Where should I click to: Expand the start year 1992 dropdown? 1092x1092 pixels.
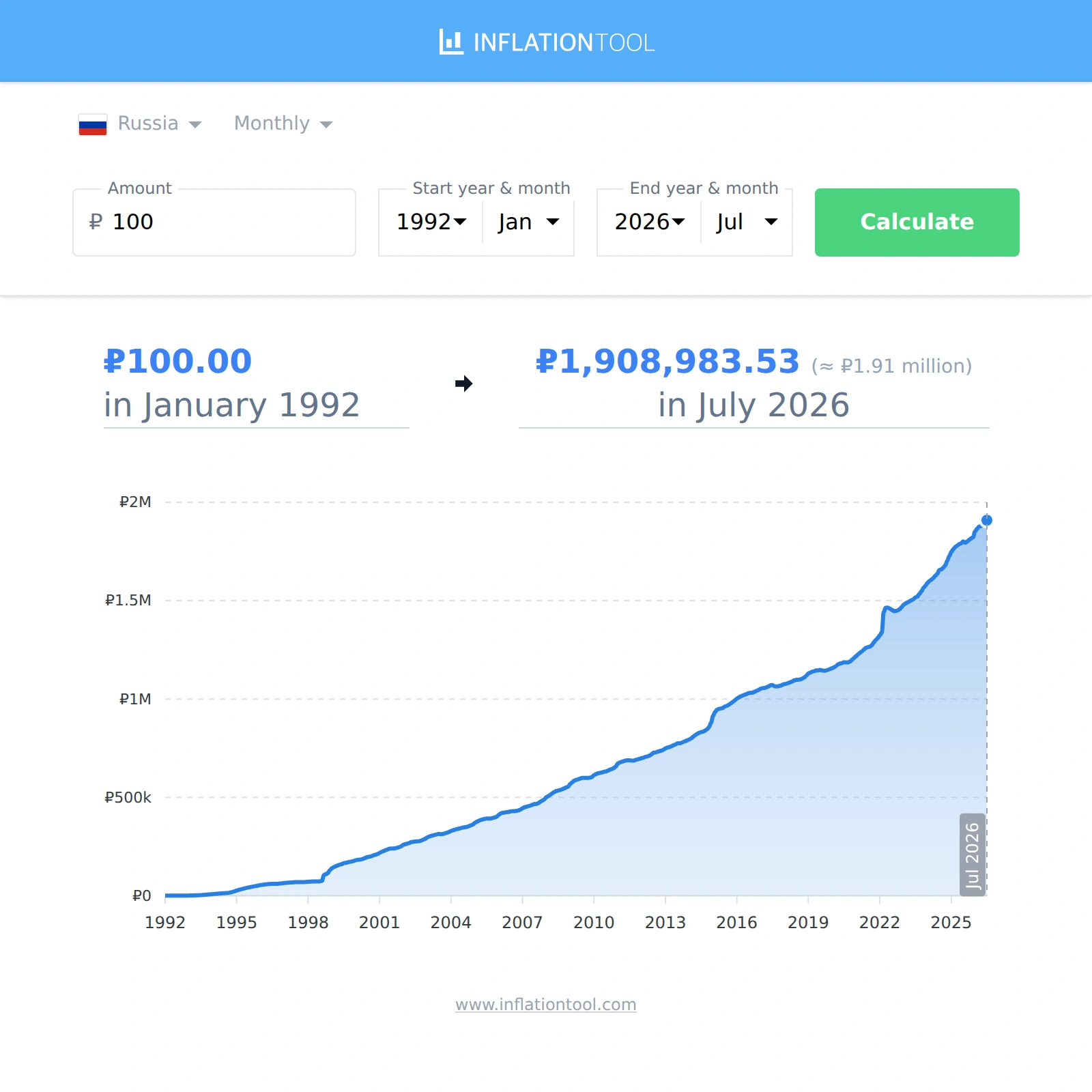431,222
